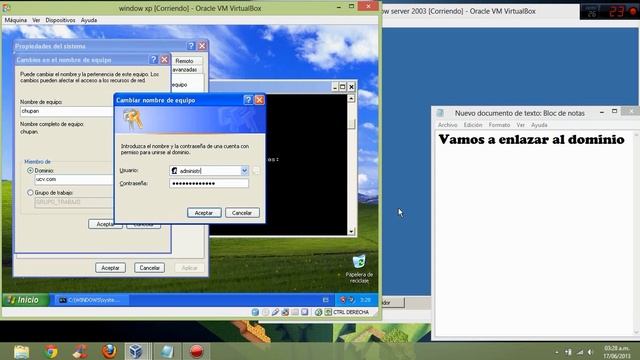Click the Contraseña password field
This screenshot has height=360, width=640.
click(209, 183)
